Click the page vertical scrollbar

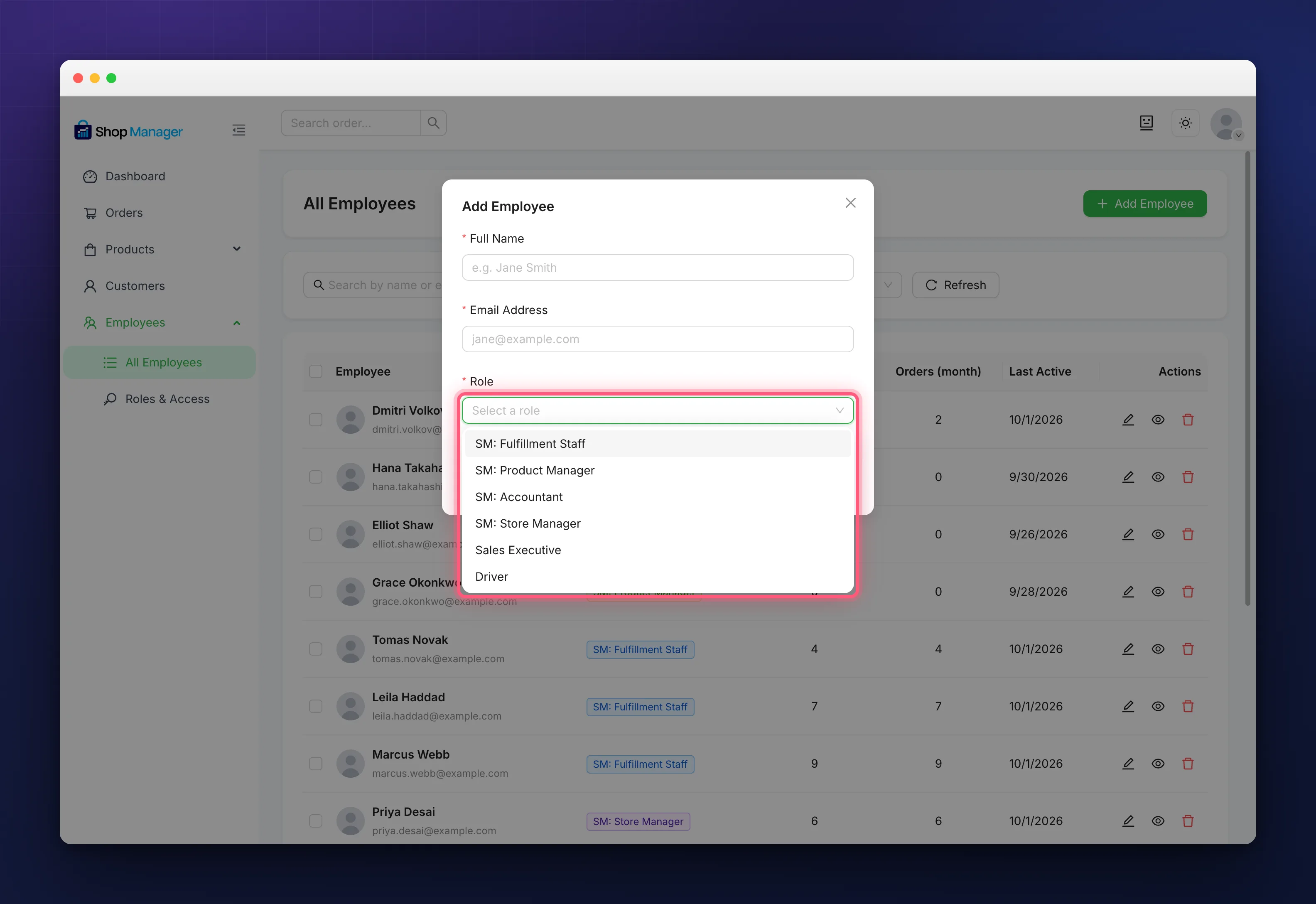1247,378
